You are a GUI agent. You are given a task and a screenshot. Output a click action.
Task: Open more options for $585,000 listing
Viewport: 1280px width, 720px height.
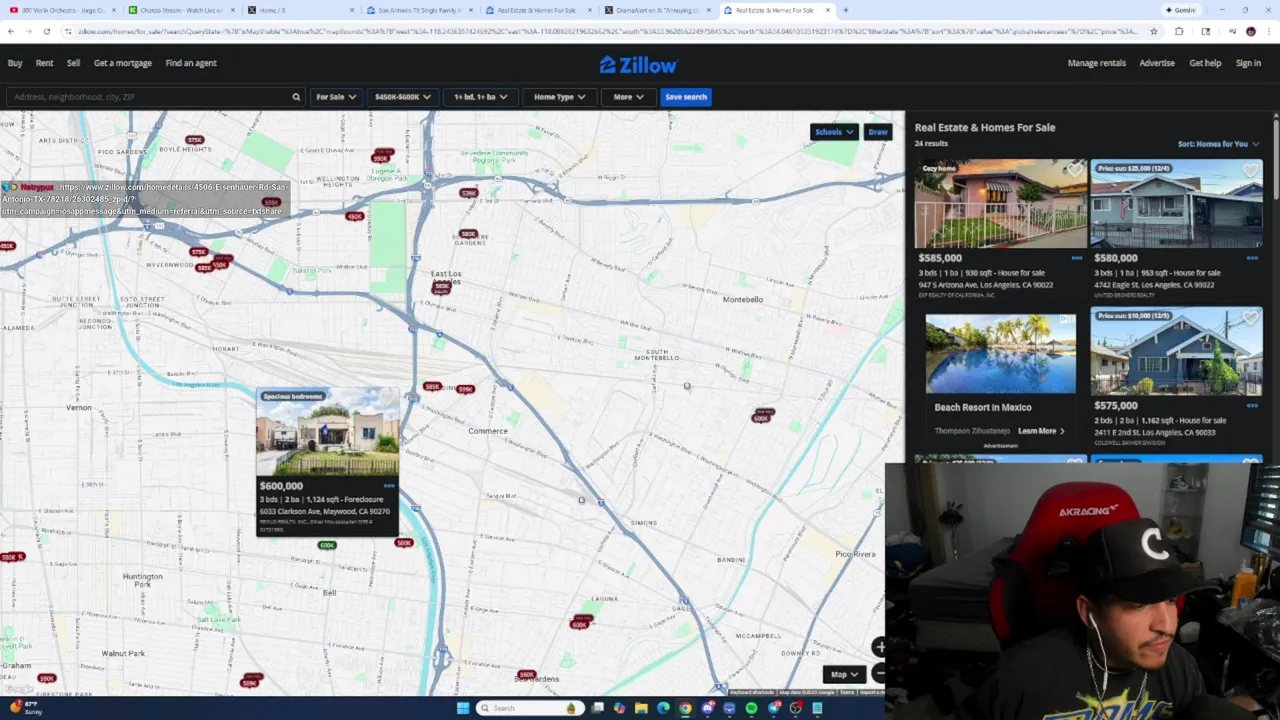1077,258
